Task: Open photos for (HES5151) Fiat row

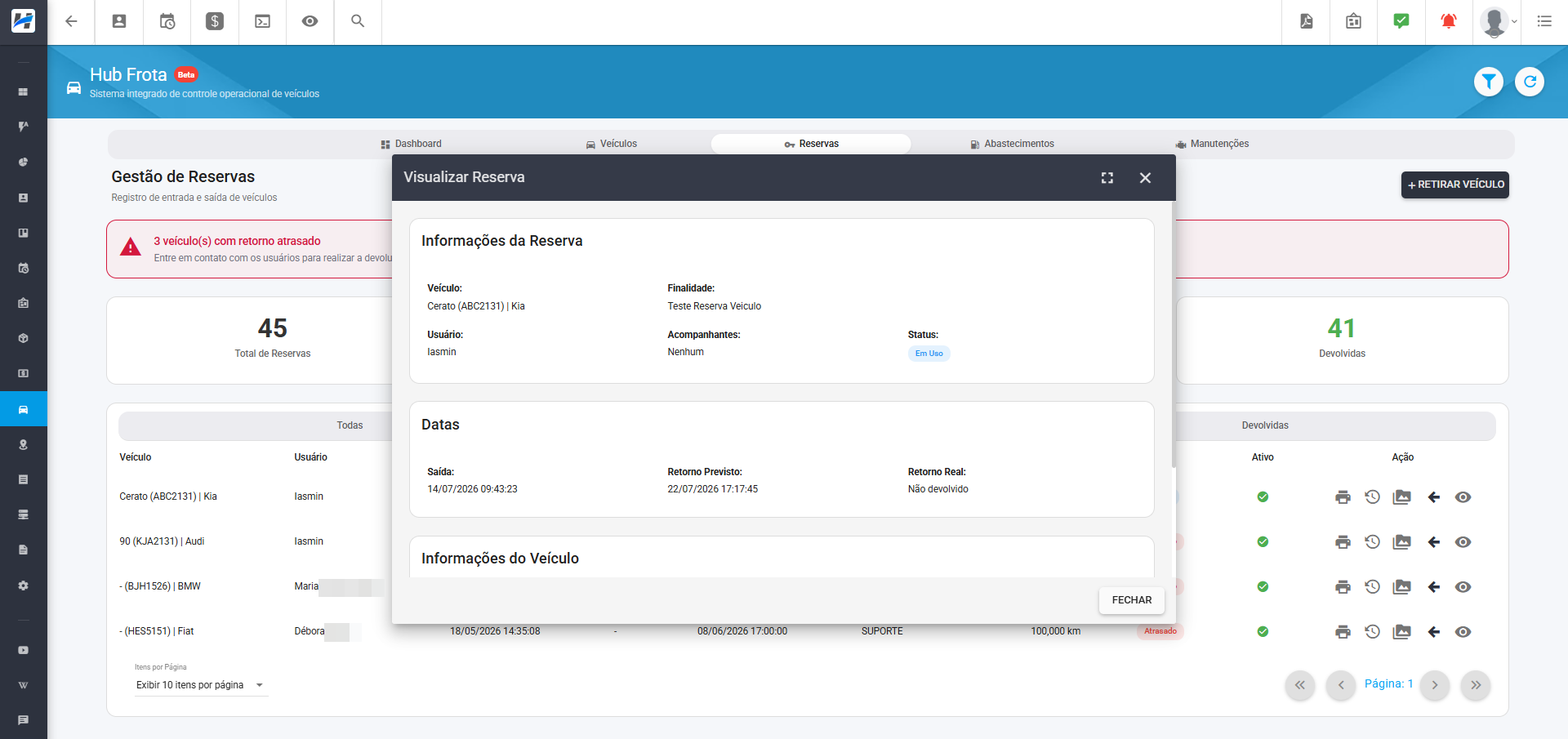Action: 1402,632
